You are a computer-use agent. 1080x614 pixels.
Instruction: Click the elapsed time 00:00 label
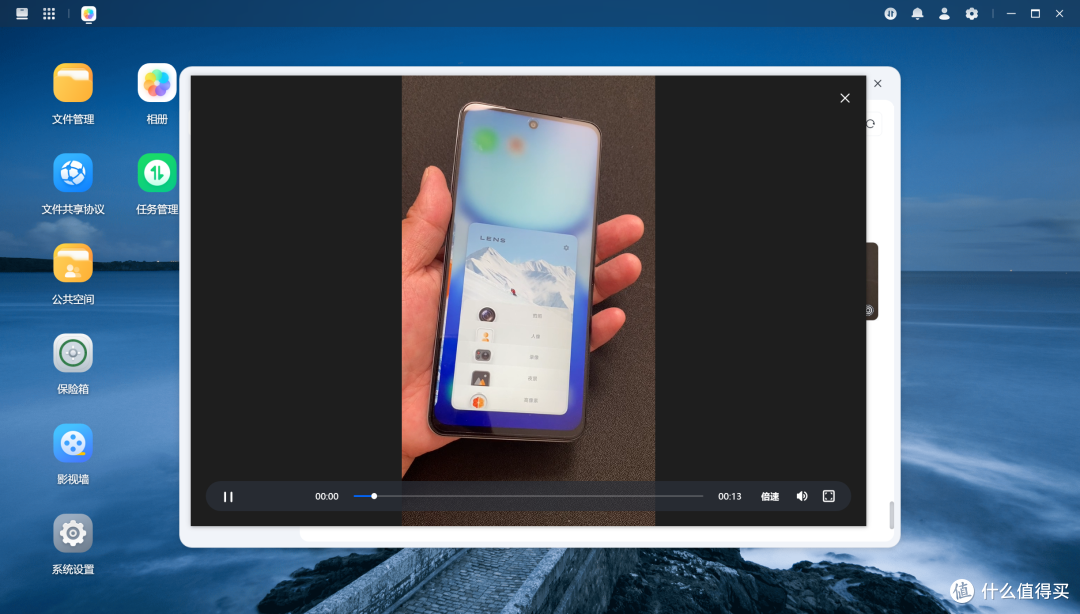[x=326, y=496]
